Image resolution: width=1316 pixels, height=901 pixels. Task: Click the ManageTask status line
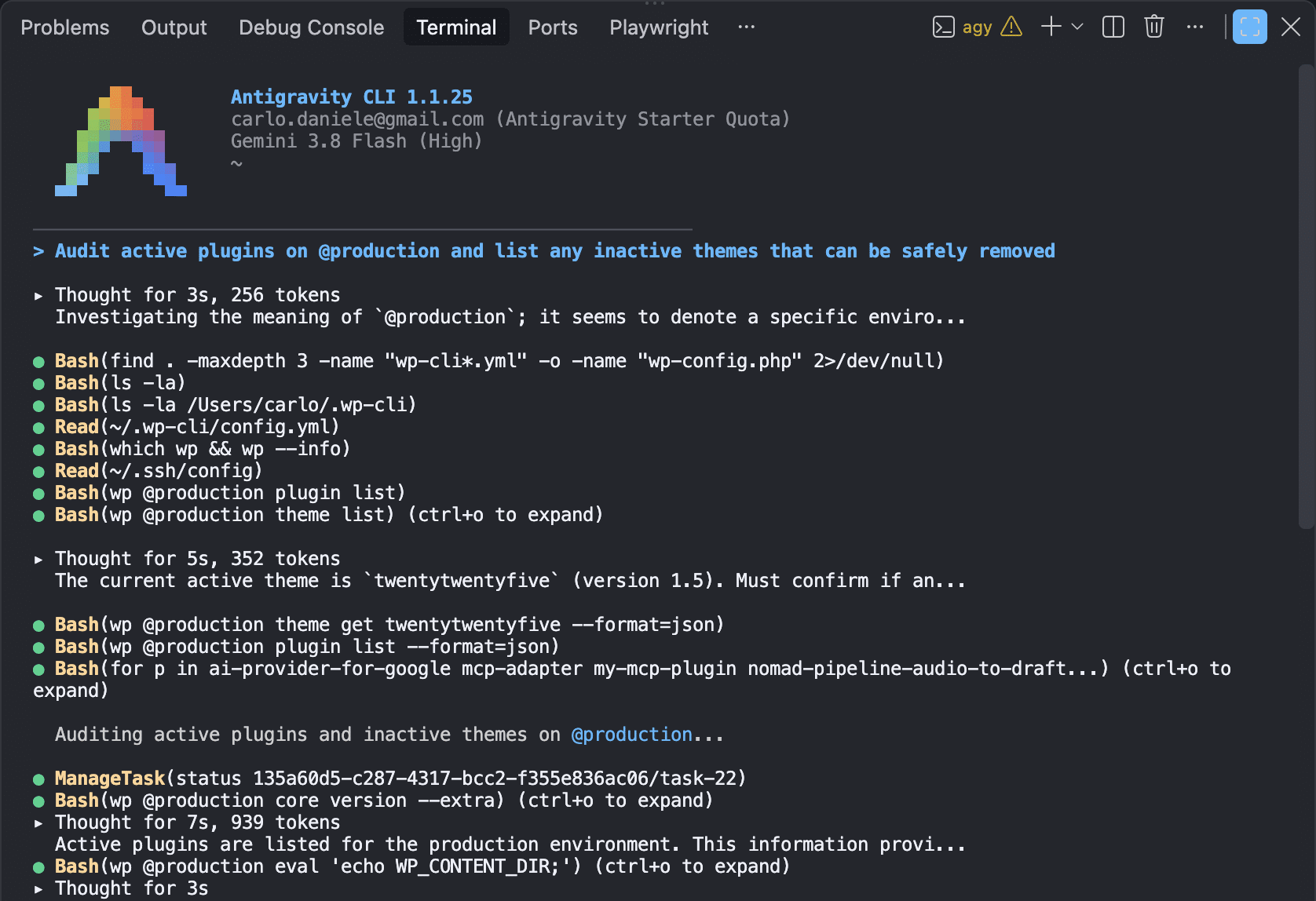[389, 779]
